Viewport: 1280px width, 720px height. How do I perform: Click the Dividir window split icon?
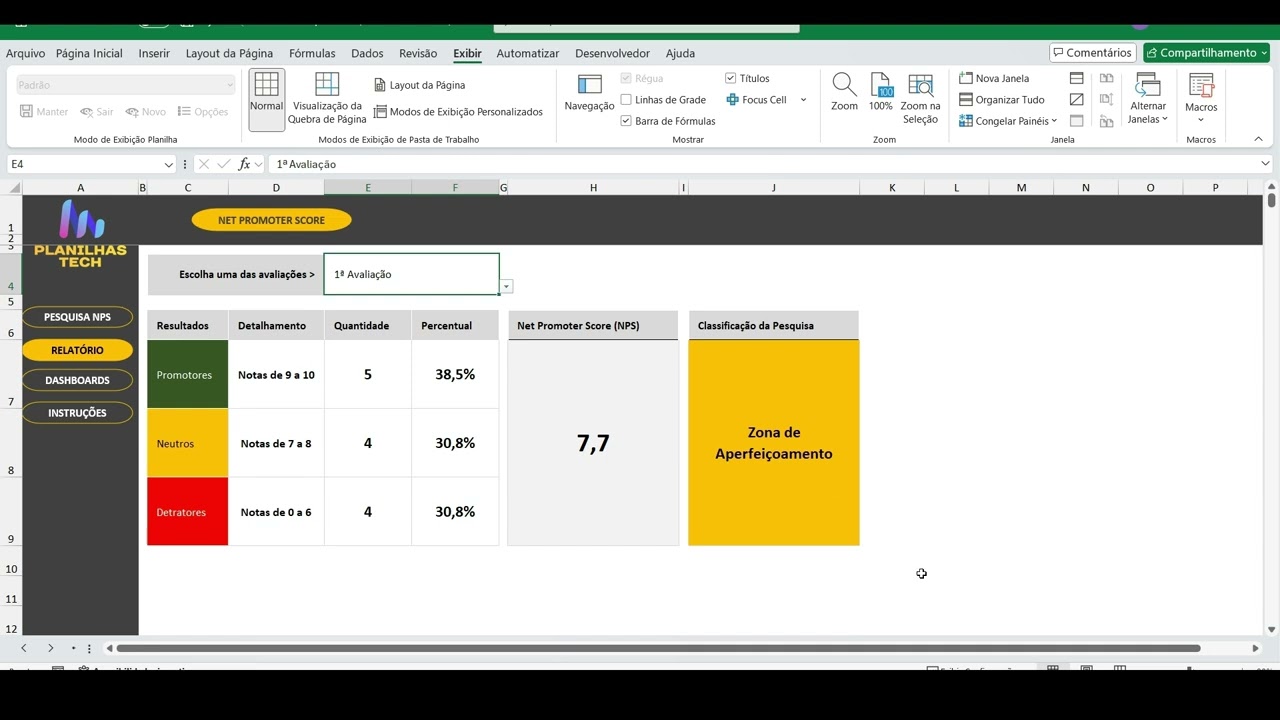point(1077,78)
